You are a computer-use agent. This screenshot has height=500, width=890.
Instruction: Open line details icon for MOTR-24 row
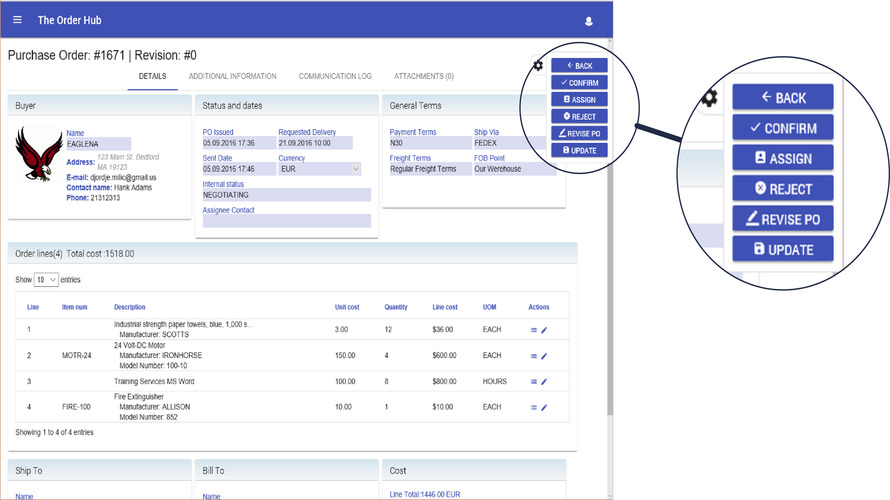click(534, 356)
